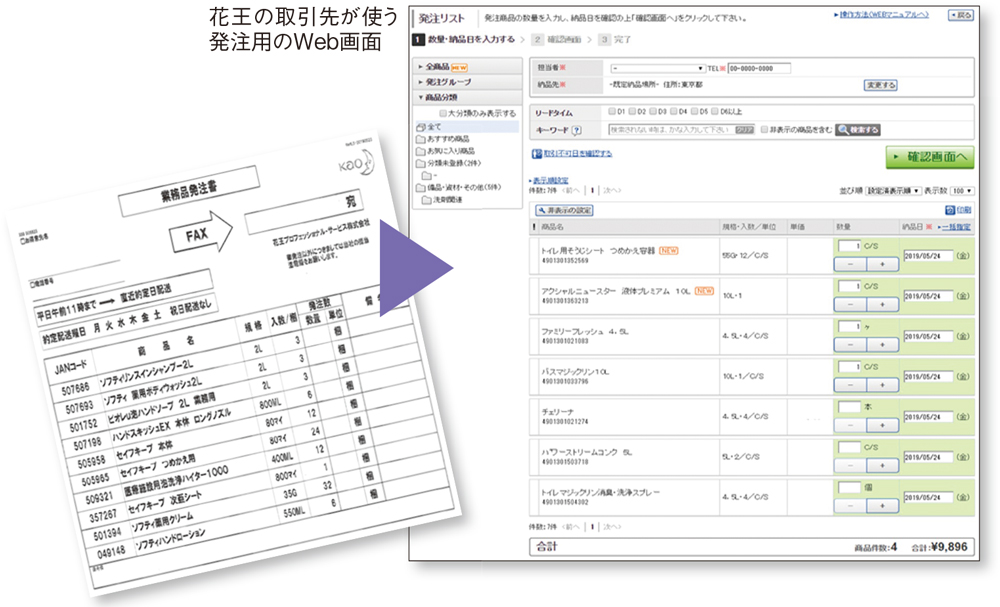The image size is (1000, 607).
Task: Select the 全て category in sidebar
Action: point(433,128)
